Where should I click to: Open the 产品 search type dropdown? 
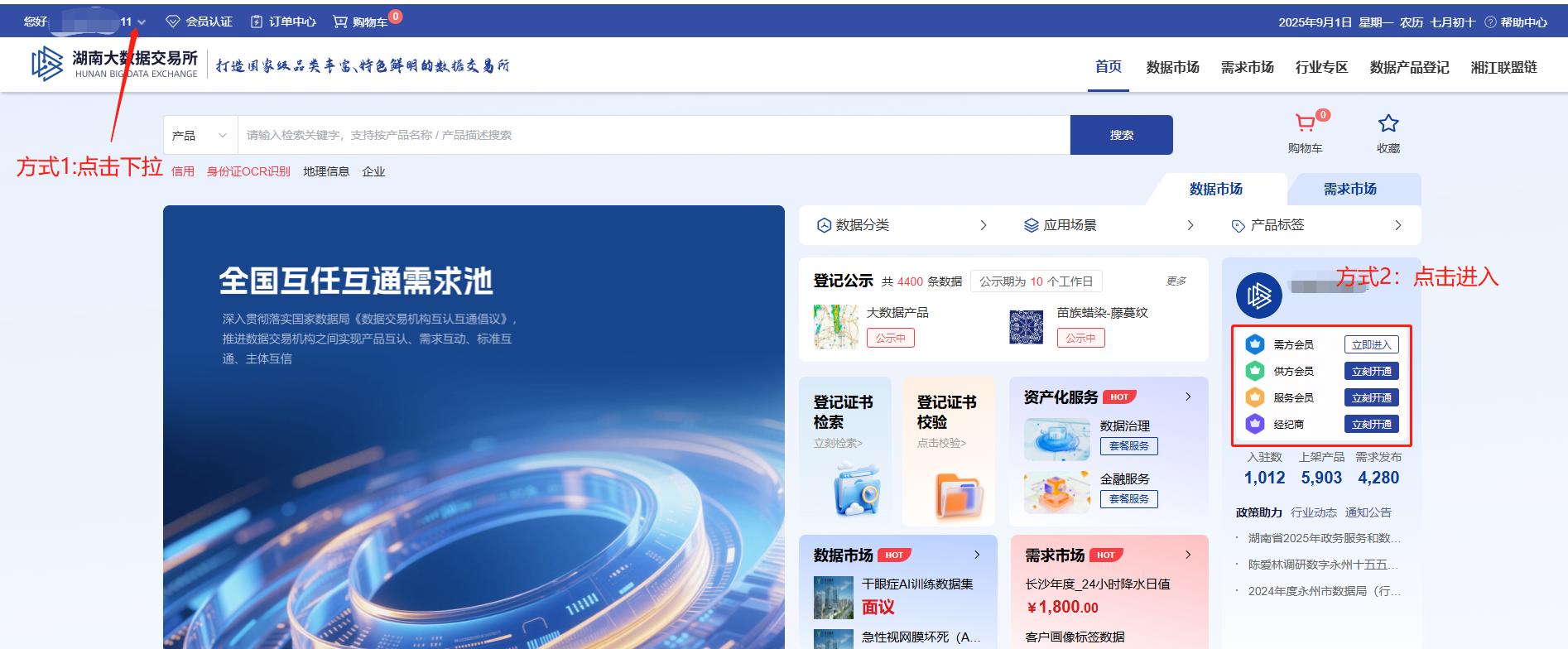pos(200,135)
